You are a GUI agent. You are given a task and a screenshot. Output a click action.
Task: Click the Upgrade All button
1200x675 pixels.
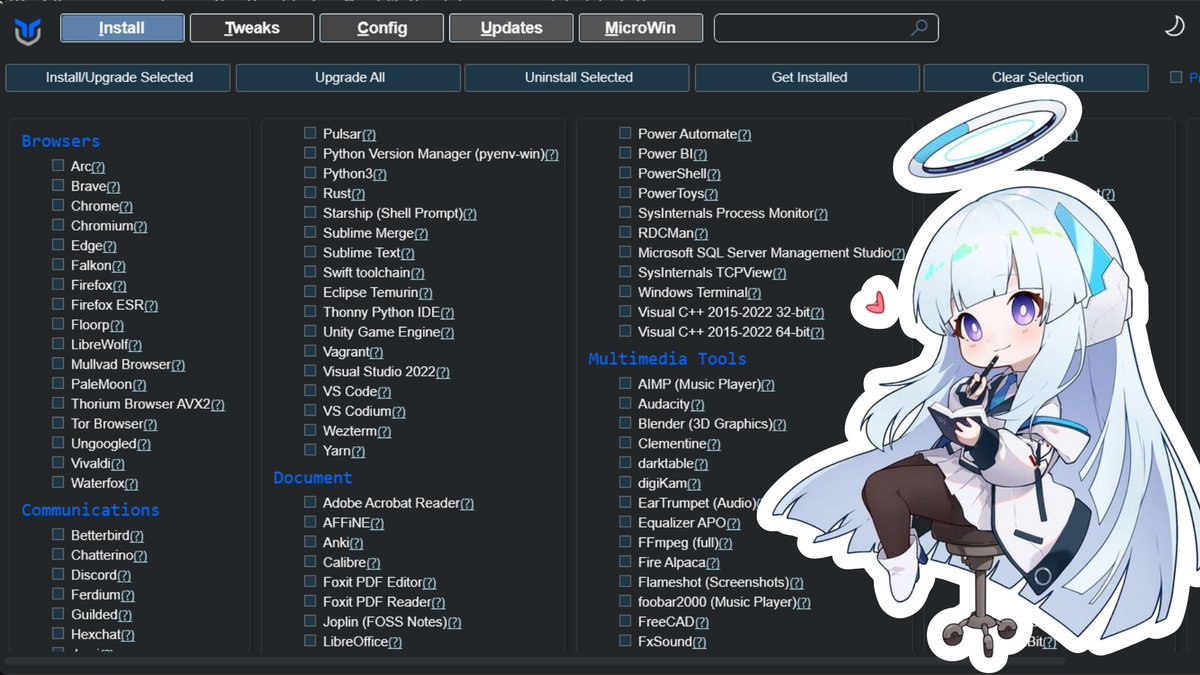[349, 77]
